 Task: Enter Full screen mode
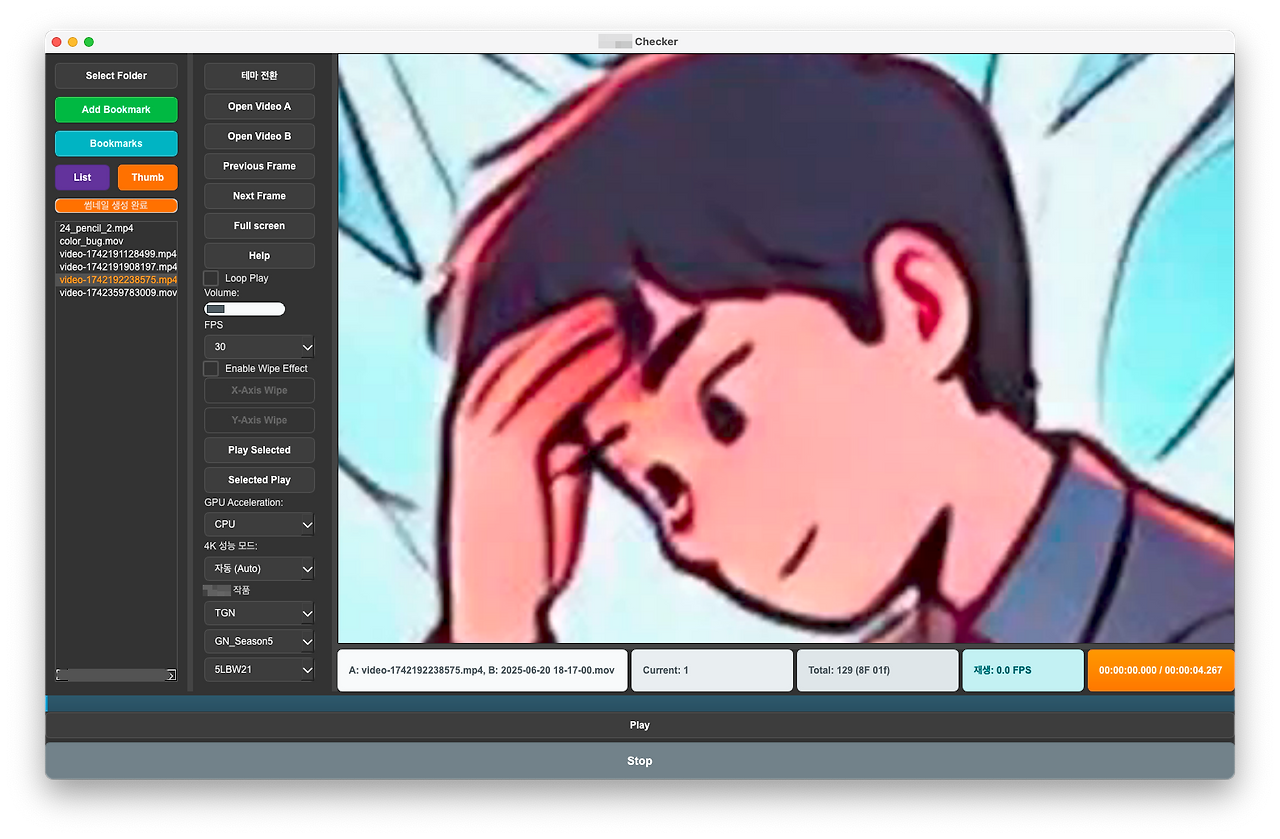(x=259, y=226)
